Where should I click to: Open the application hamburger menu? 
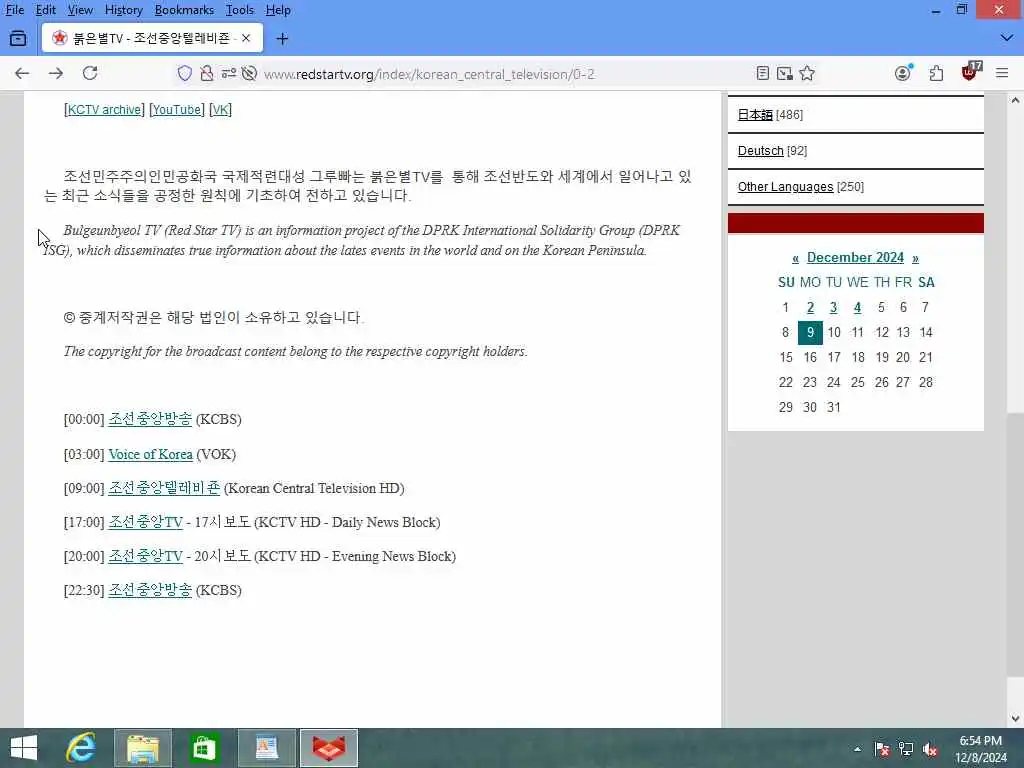[1002, 73]
